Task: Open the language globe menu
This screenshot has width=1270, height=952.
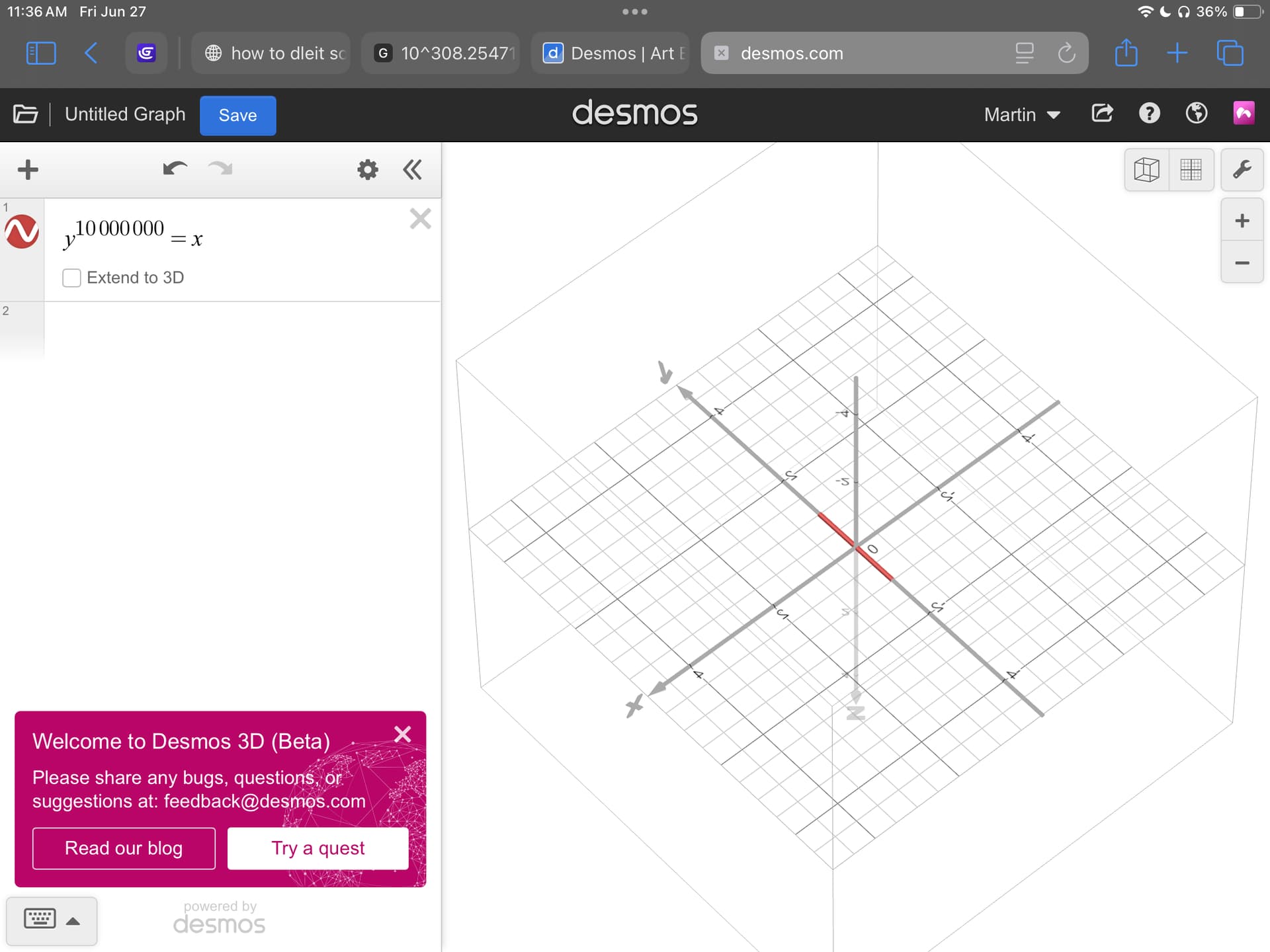Action: tap(1196, 114)
